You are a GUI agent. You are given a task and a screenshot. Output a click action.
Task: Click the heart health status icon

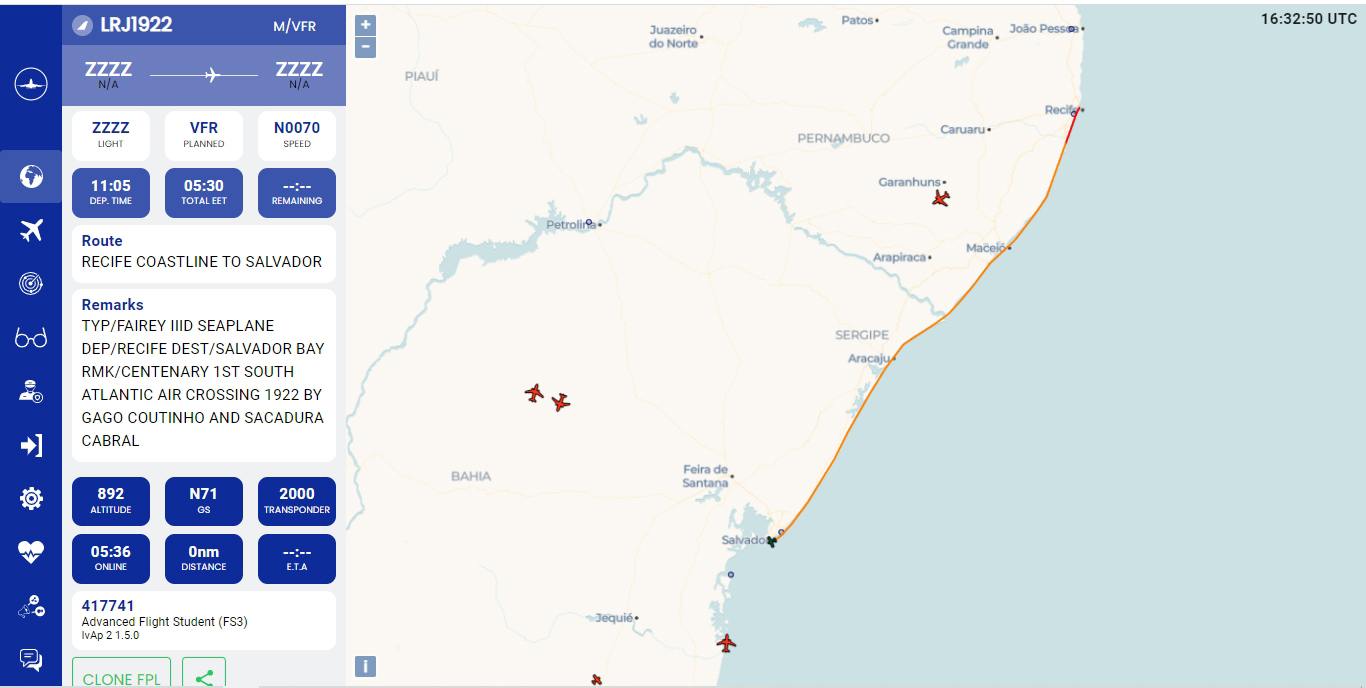pyautogui.click(x=31, y=552)
